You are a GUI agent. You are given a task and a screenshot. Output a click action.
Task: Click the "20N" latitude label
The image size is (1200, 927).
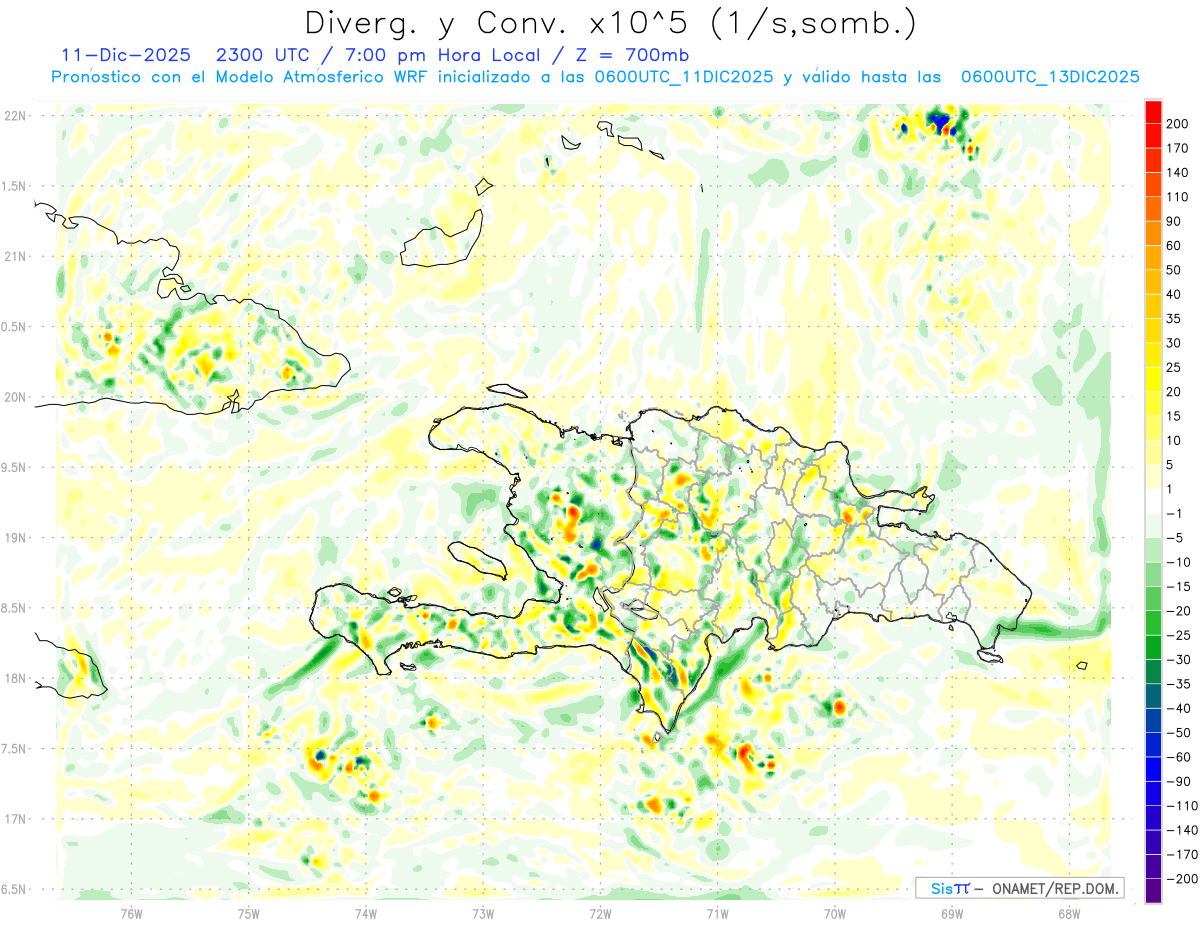click(17, 397)
